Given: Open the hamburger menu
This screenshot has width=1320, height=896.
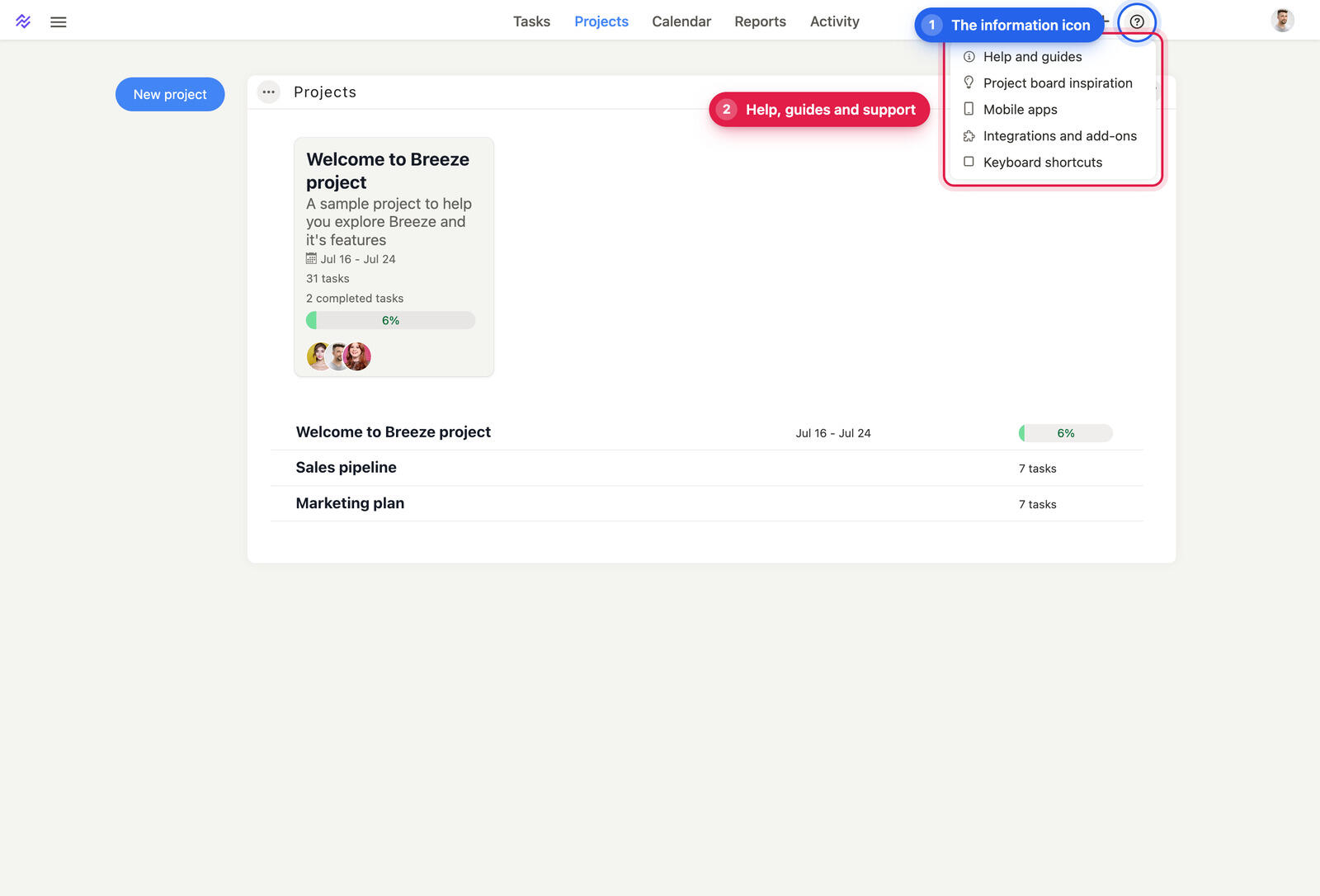Looking at the screenshot, I should [x=58, y=22].
